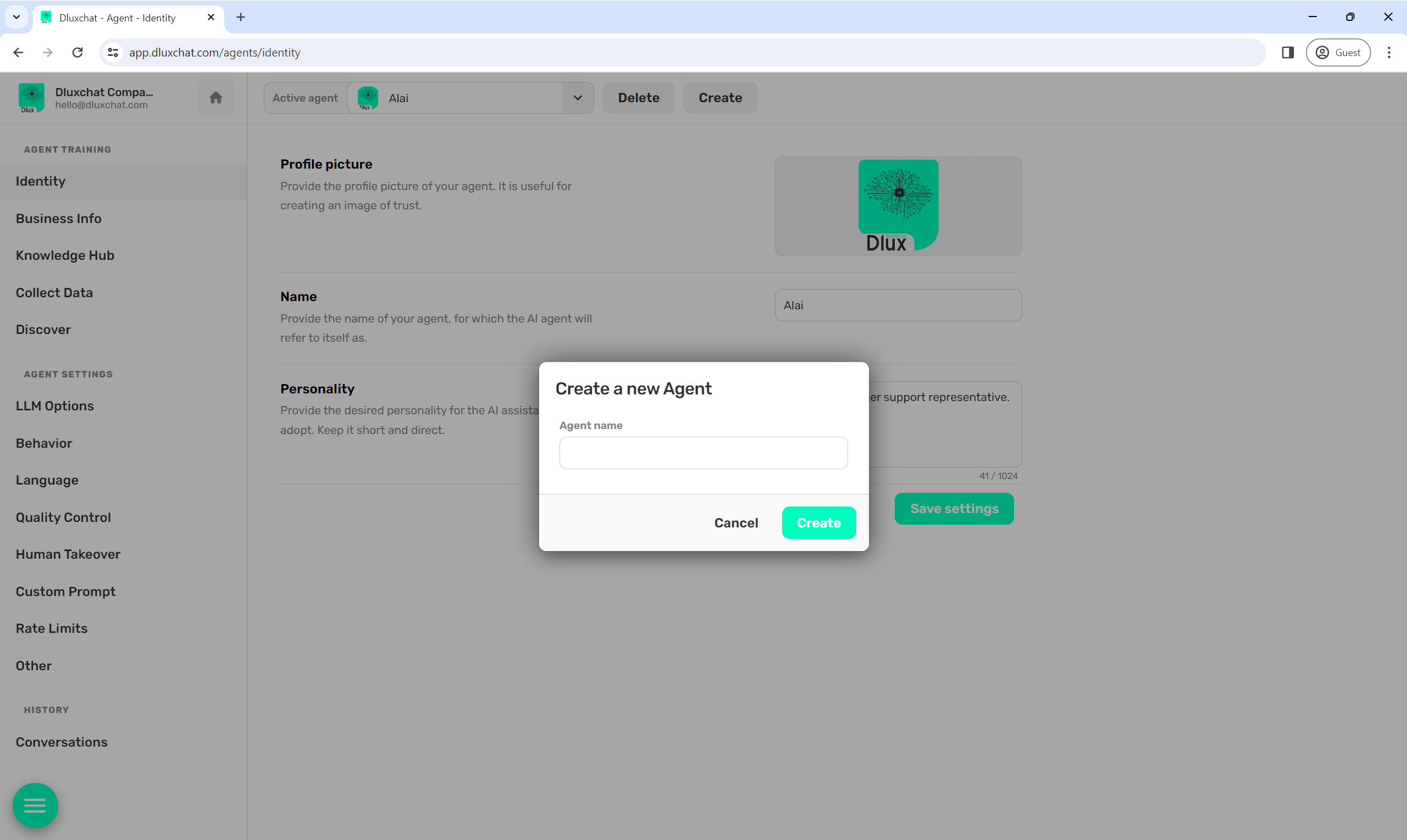1407x840 pixels.
Task: Click the Guest profile button
Action: [x=1337, y=52]
